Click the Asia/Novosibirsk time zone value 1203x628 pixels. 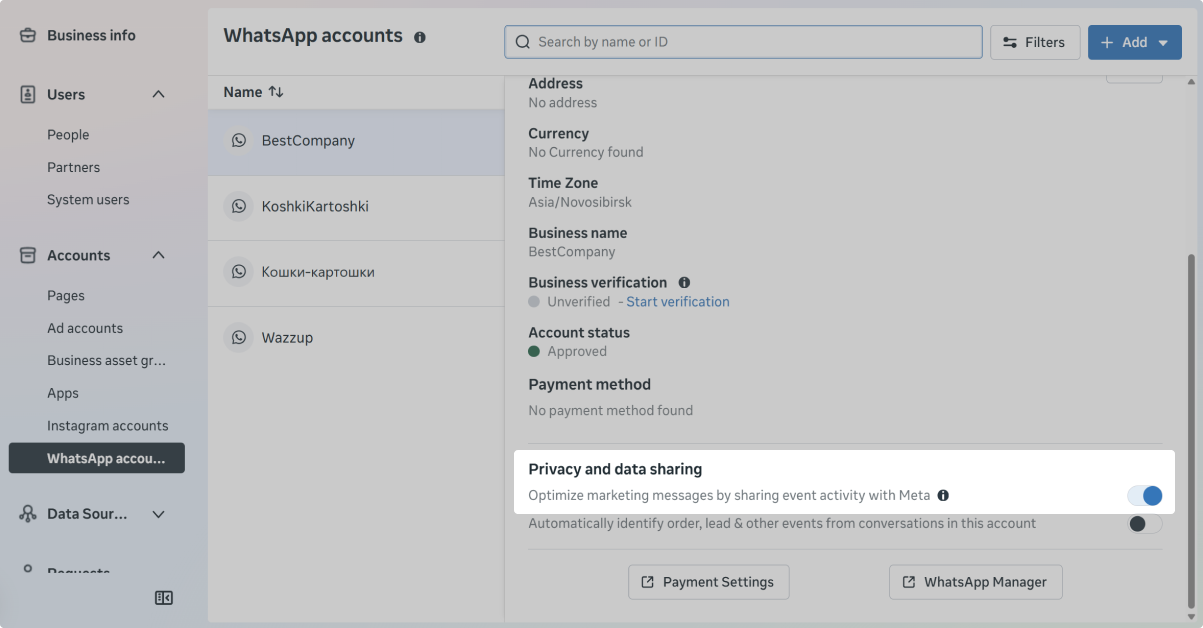[580, 202]
